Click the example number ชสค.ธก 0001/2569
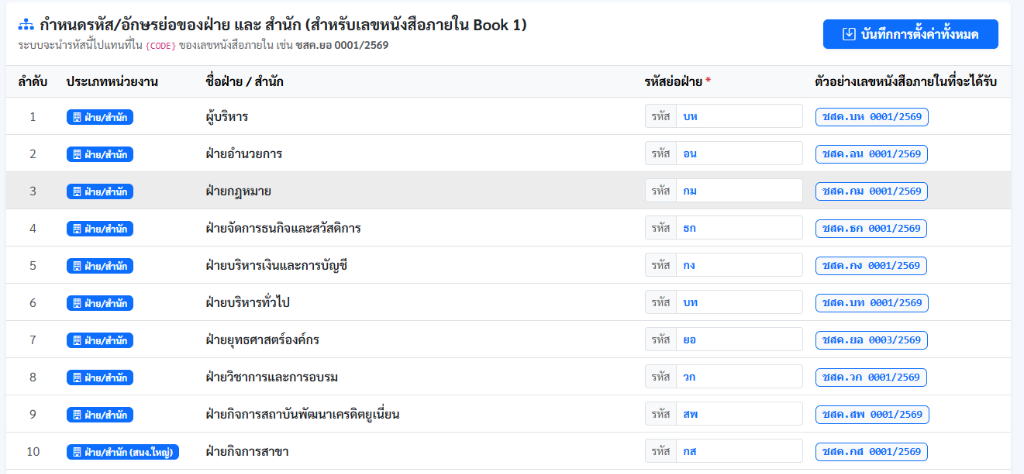 (x=871, y=229)
